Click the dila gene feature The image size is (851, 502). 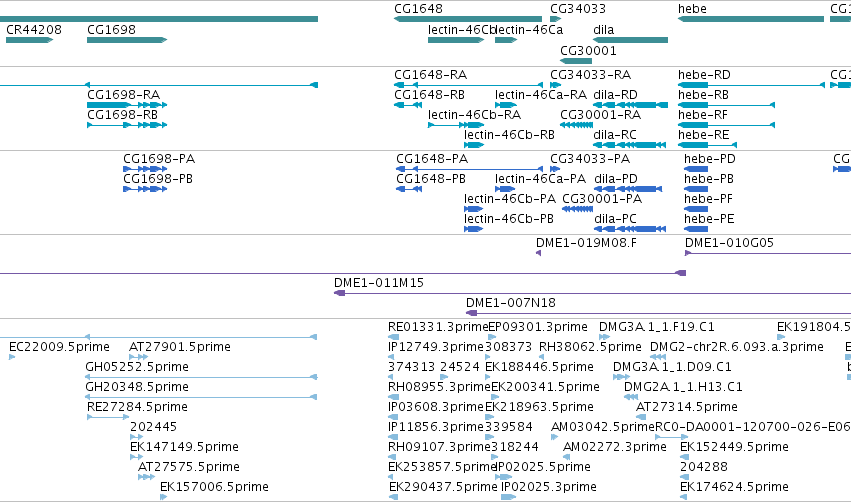click(631, 40)
